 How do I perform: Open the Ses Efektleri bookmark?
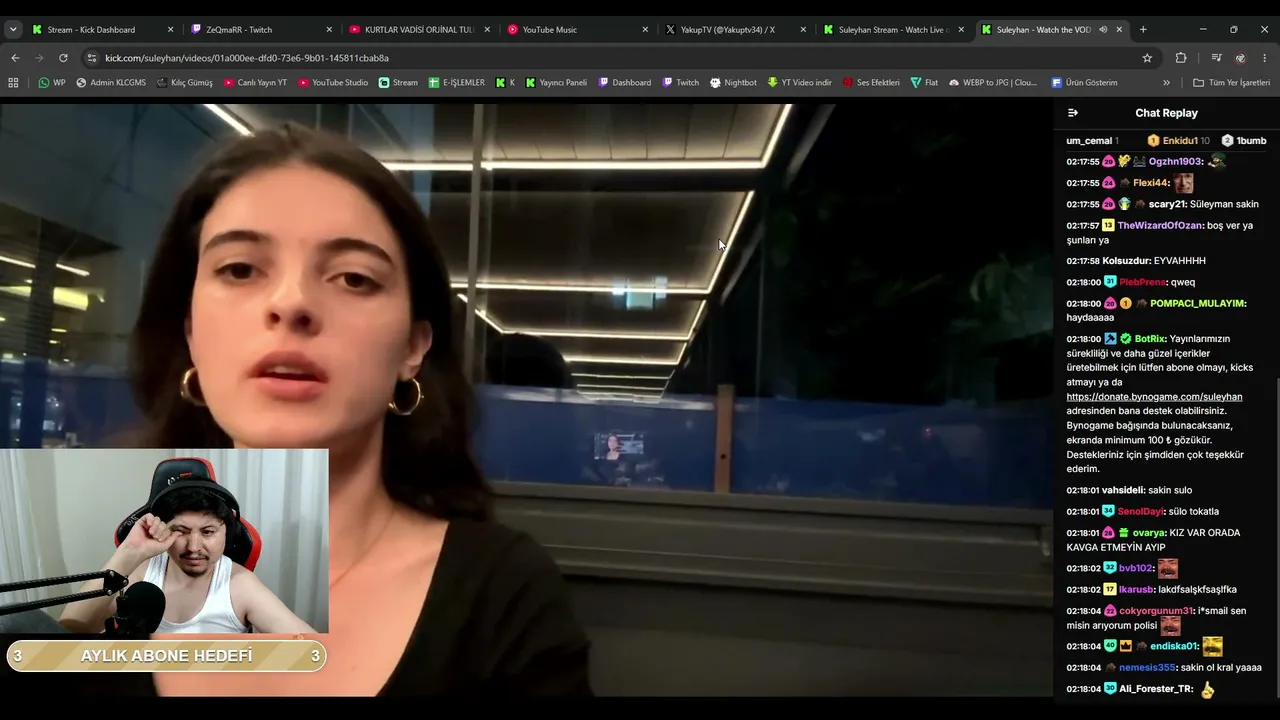(x=871, y=83)
